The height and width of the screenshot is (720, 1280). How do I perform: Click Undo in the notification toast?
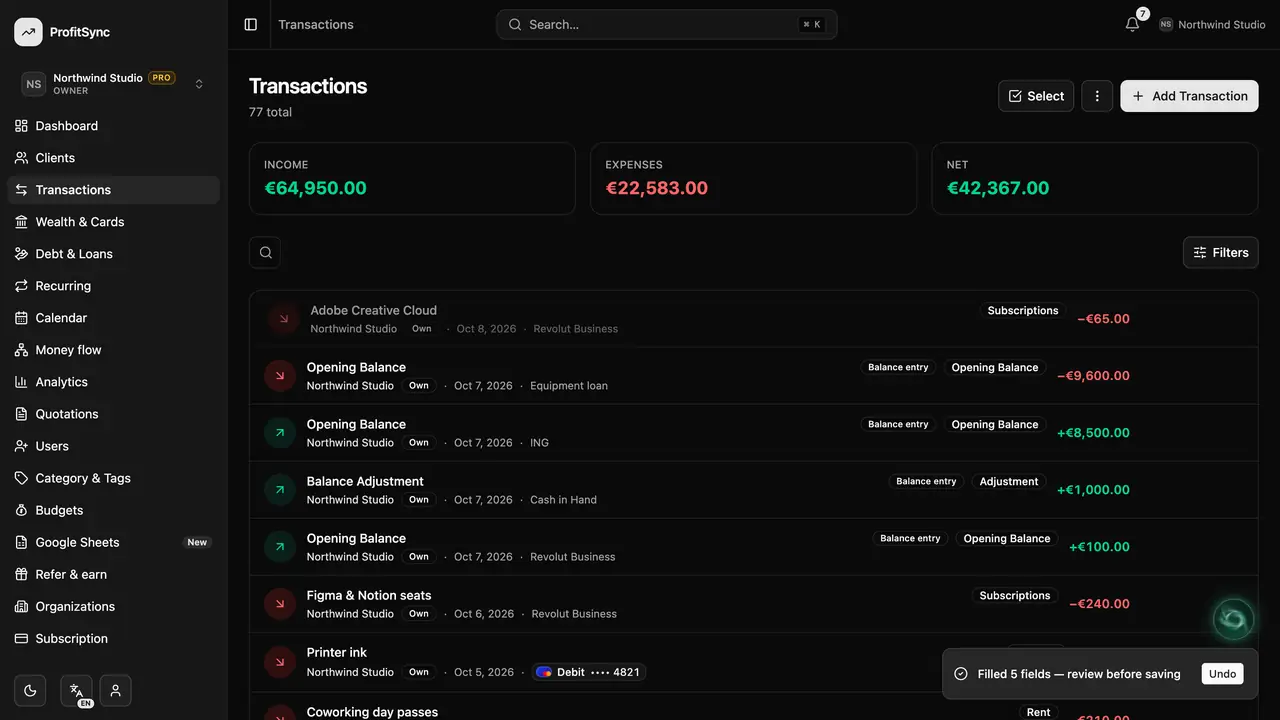pyautogui.click(x=1222, y=674)
